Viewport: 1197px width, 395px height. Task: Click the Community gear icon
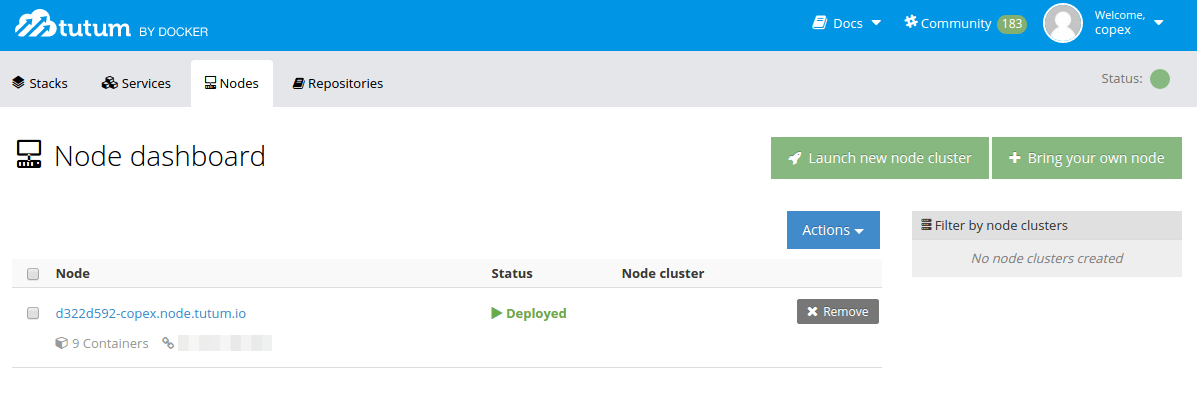pos(911,22)
